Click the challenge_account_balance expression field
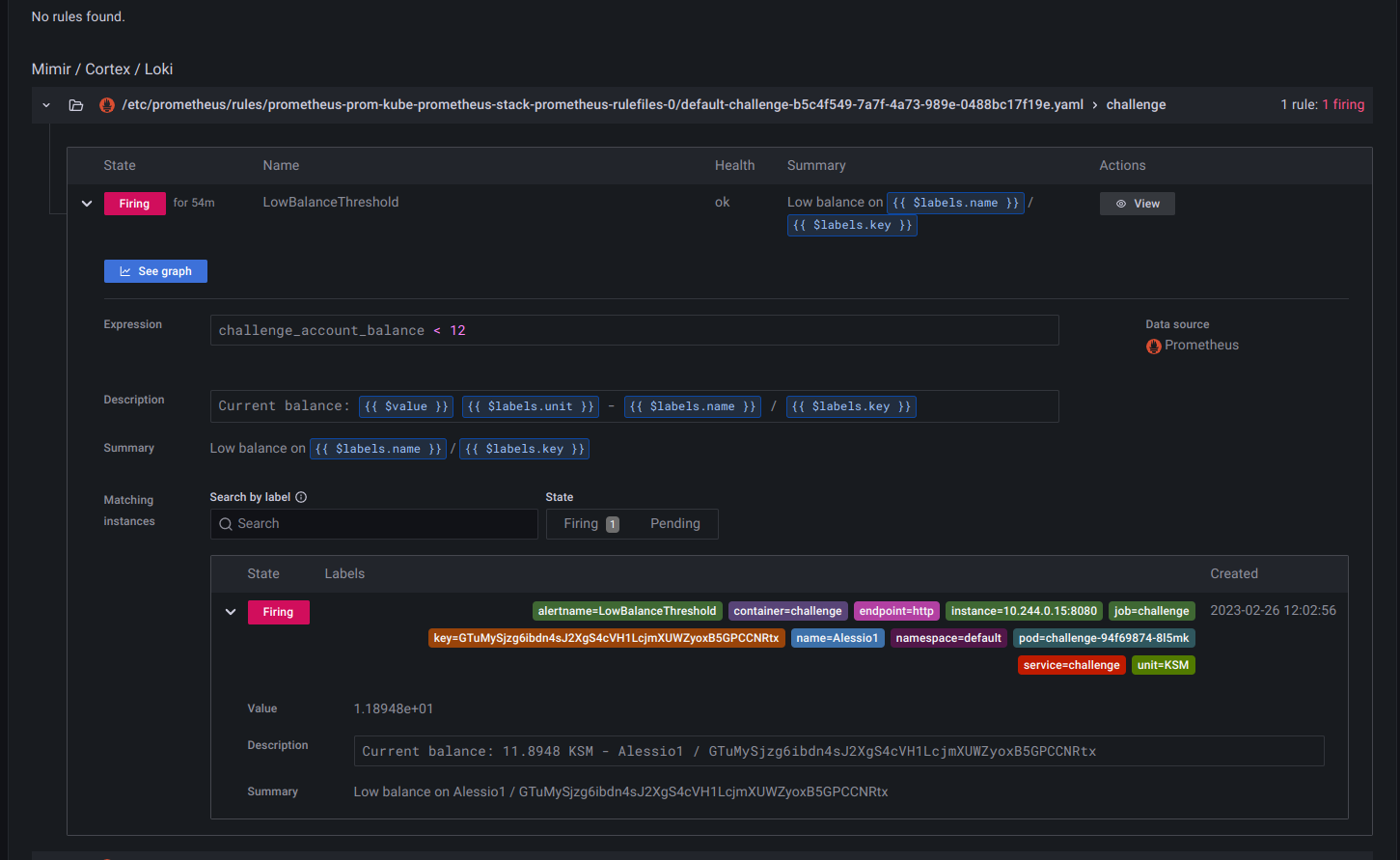Image resolution: width=1400 pixels, height=860 pixels. pyautogui.click(x=634, y=330)
